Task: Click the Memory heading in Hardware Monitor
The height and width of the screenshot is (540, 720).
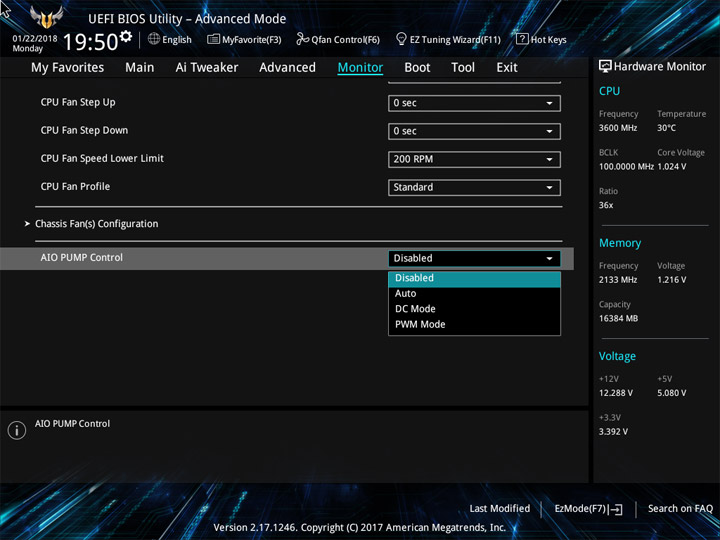Action: (620, 243)
